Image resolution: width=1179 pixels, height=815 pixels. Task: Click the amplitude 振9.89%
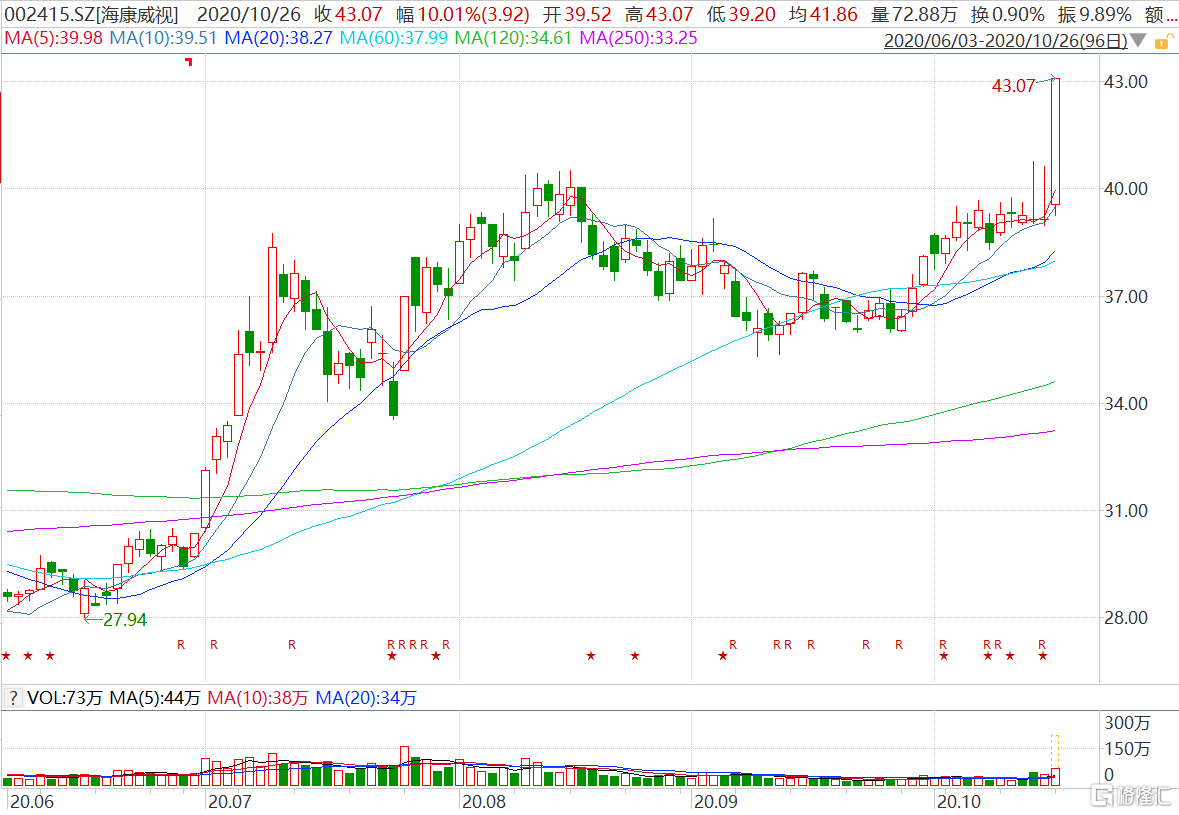pyautogui.click(x=1094, y=14)
